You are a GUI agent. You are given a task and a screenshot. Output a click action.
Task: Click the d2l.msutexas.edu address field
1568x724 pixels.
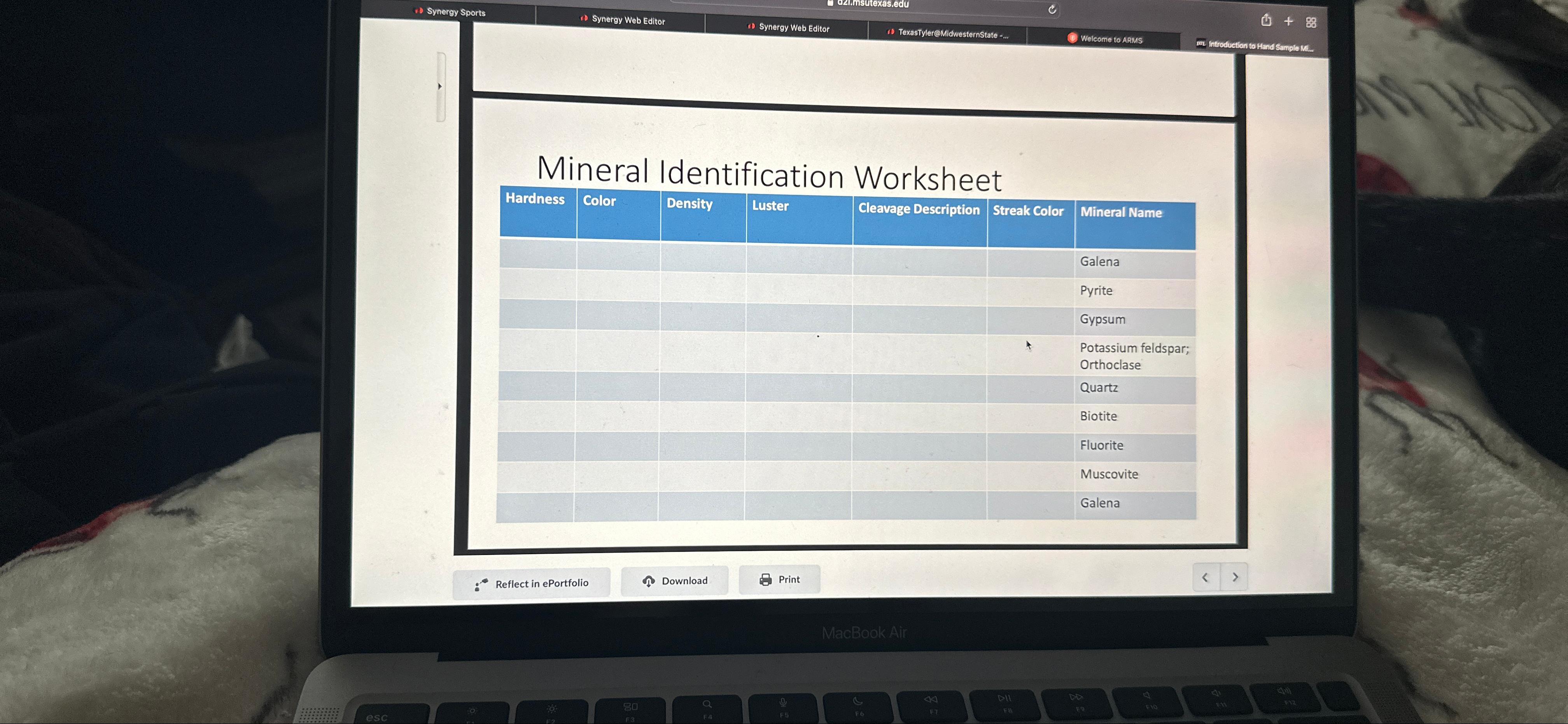coord(872,3)
